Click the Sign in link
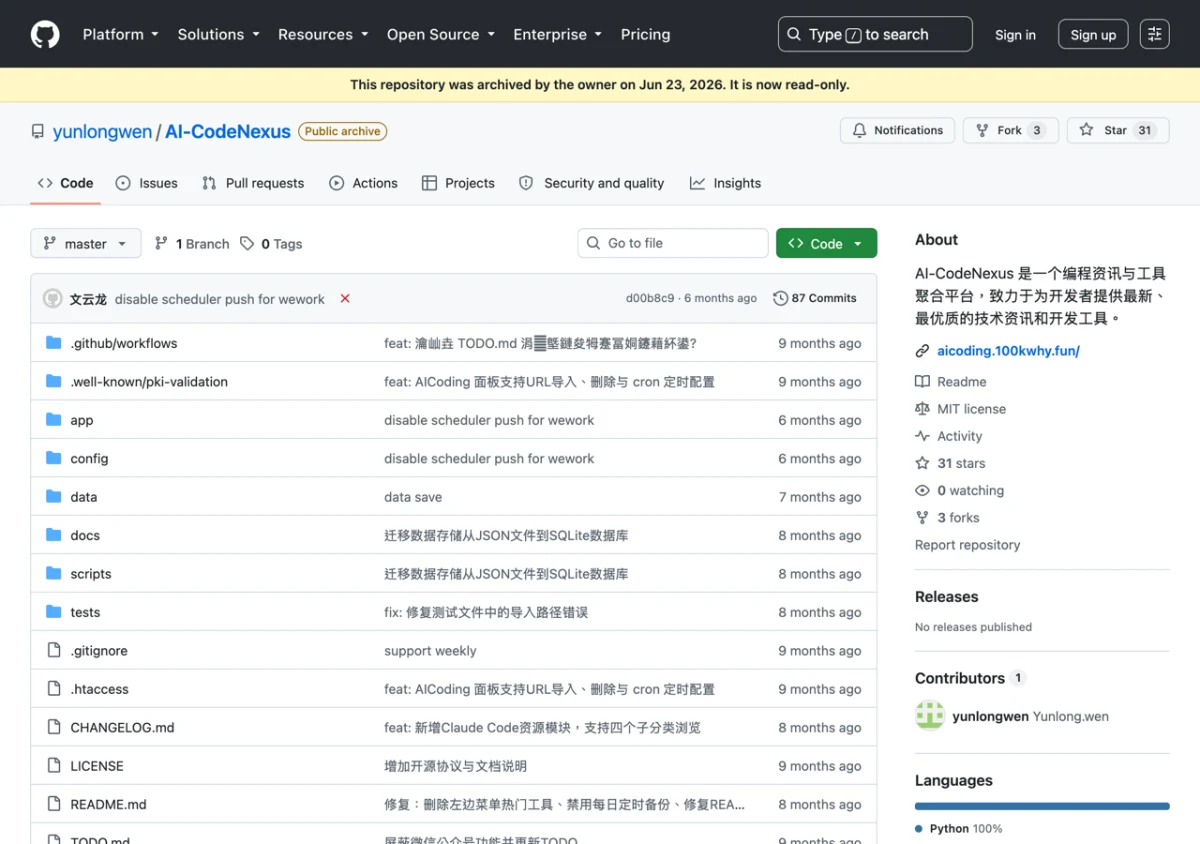Viewport: 1200px width, 844px height. pyautogui.click(x=1015, y=34)
